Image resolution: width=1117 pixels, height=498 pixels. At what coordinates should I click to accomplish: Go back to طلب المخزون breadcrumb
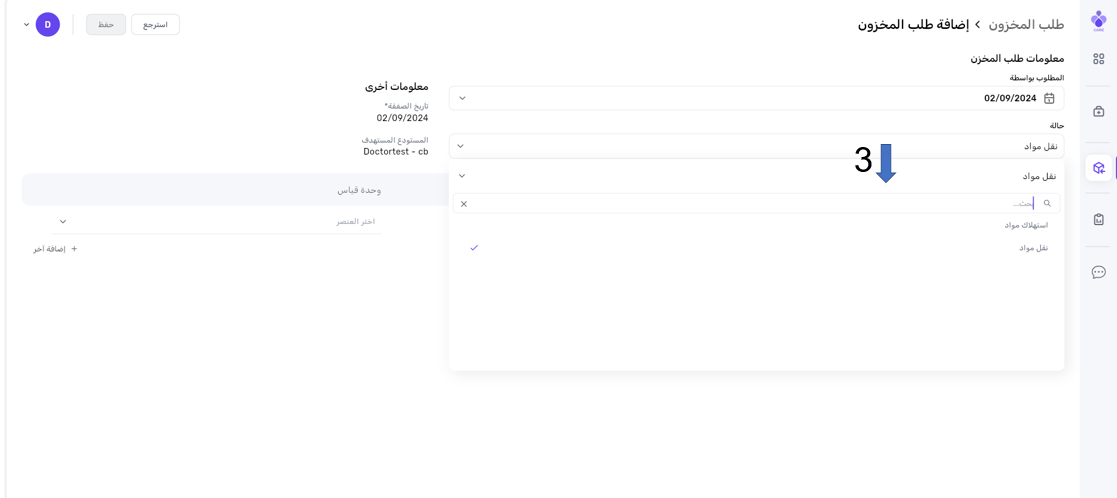pyautogui.click(x=1026, y=24)
